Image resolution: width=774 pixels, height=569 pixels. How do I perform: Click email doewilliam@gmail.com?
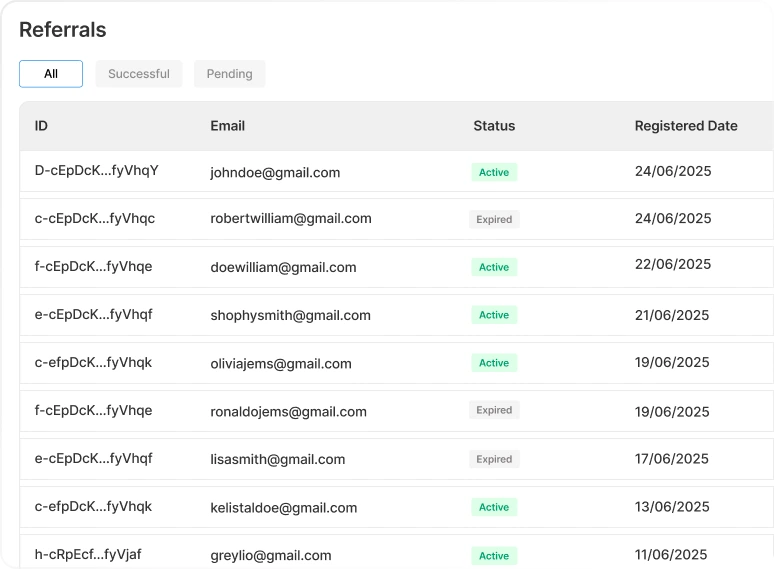[283, 267]
